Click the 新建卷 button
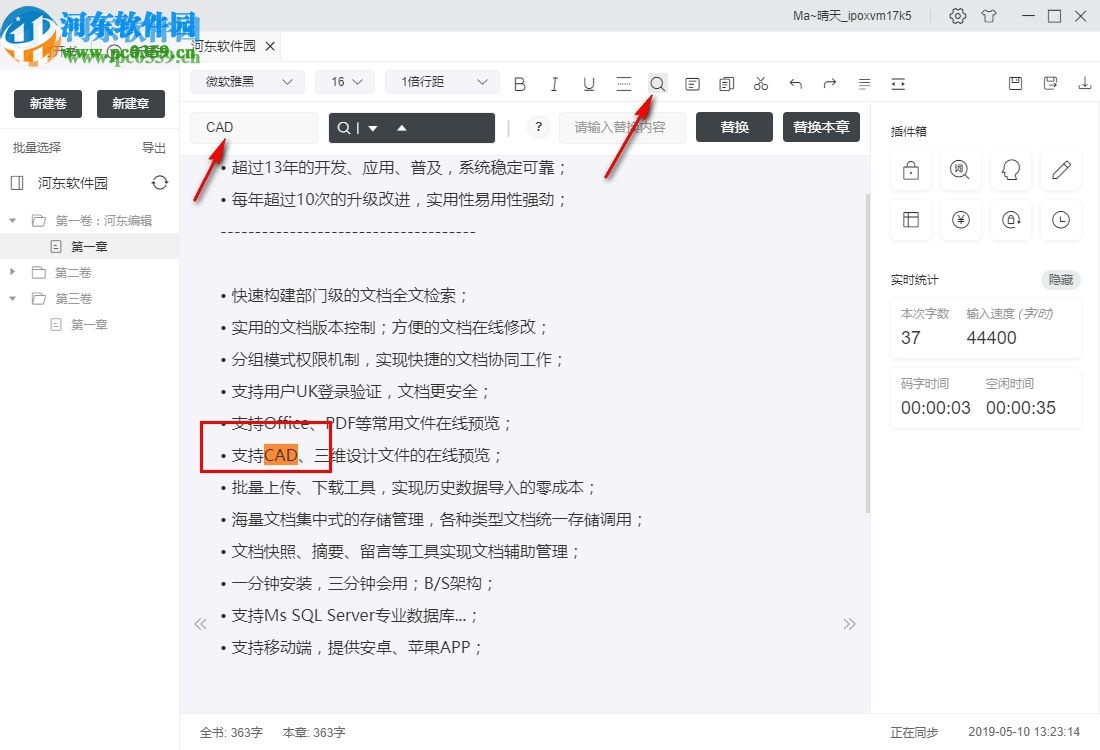Screen dimensions: 1100x750 point(47,103)
